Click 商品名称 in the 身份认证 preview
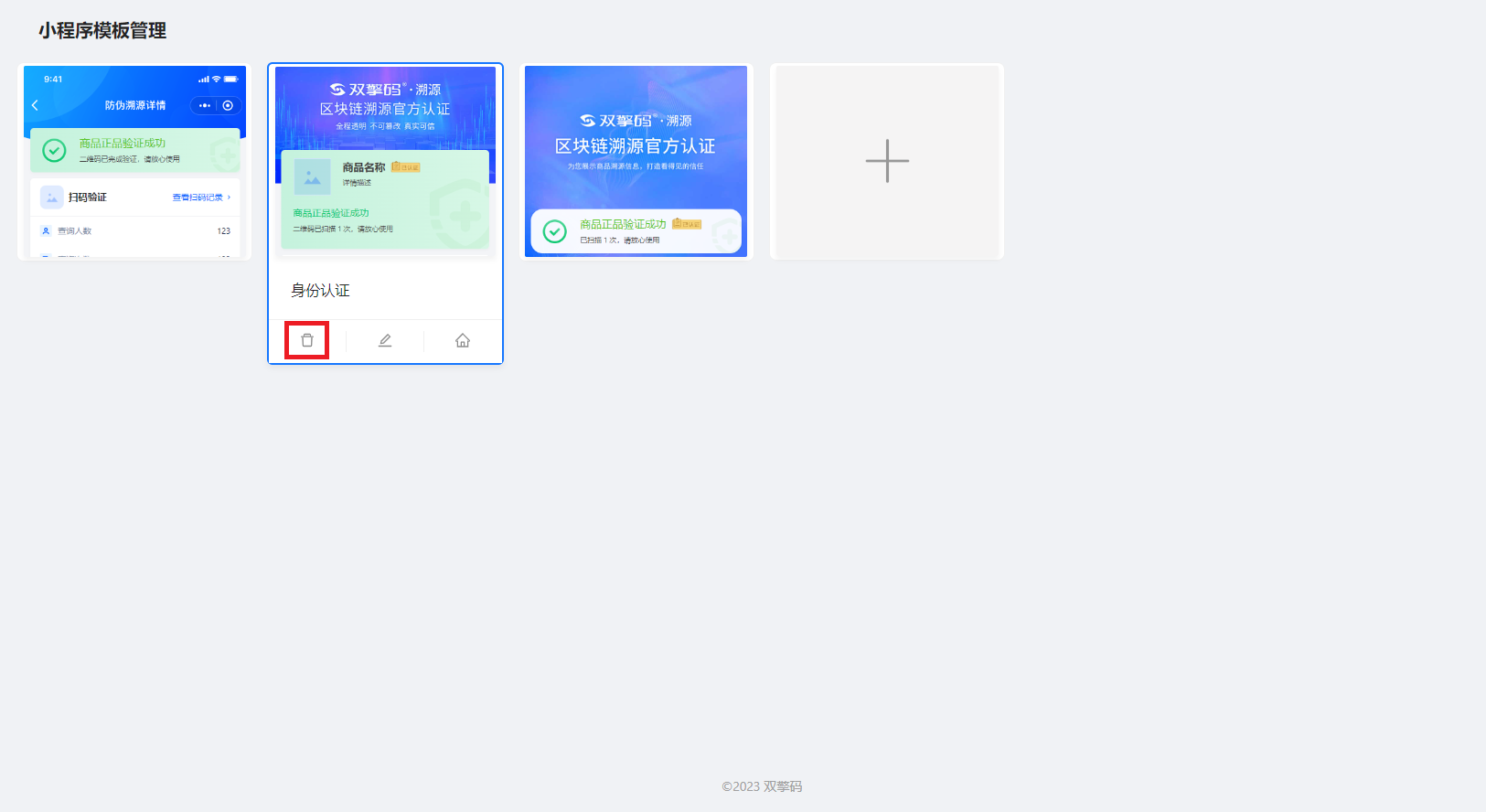This screenshot has height=812, width=1486. point(364,167)
